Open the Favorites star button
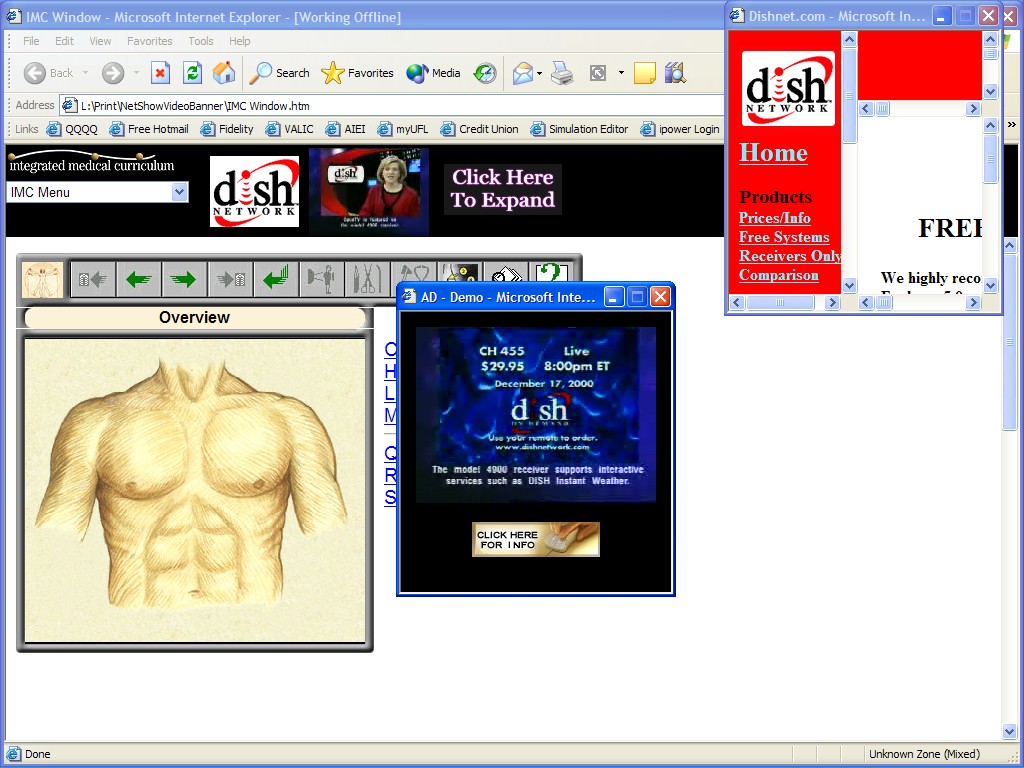Screen dimensions: 1024x768 357,73
